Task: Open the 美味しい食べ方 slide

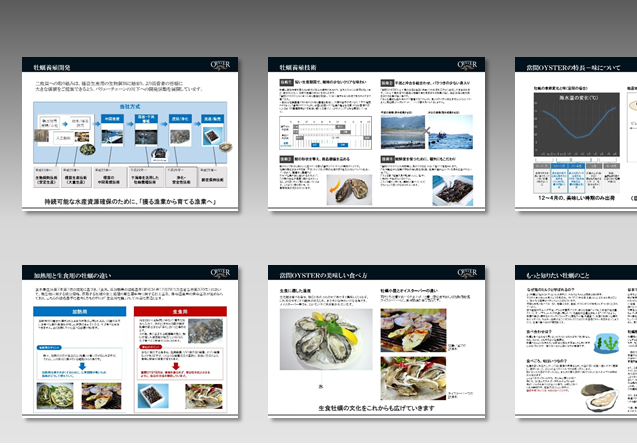Action: point(376,341)
